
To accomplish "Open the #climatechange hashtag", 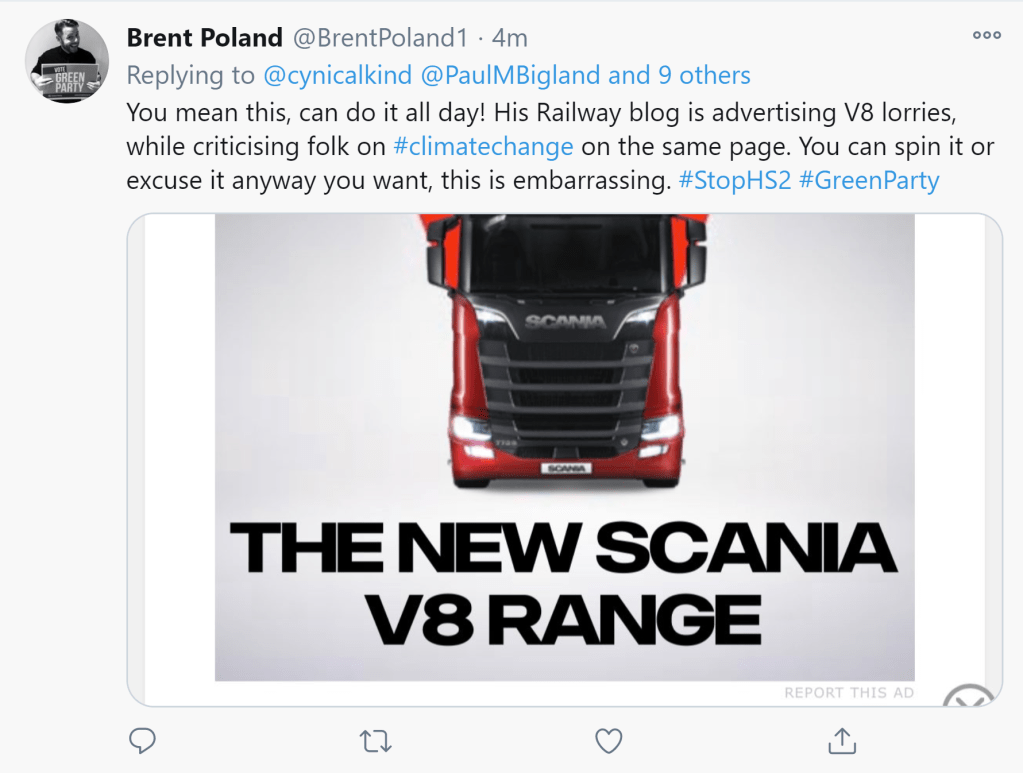I will click(x=483, y=146).
